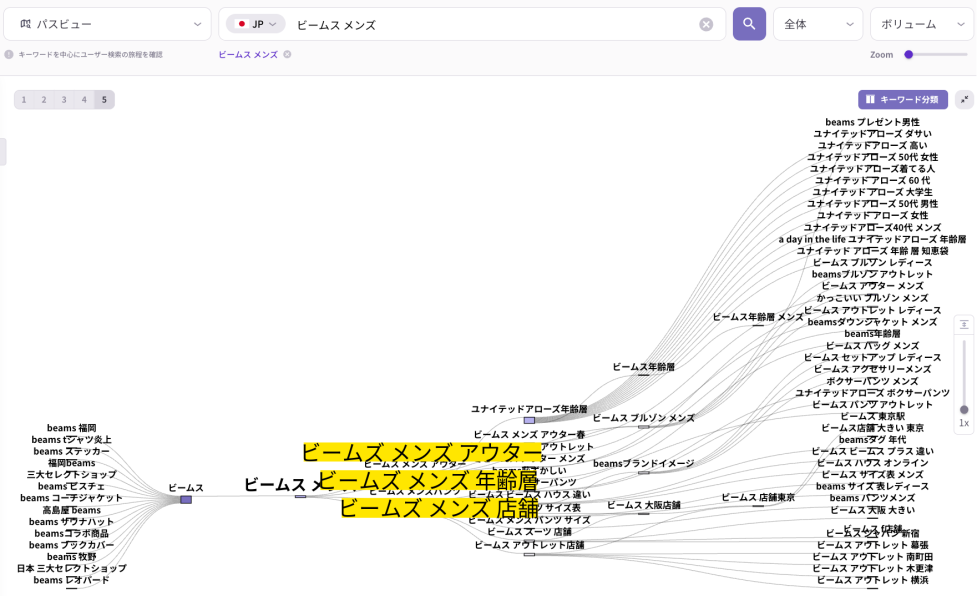Click the beamsダウンジャケット メンズ keyword

point(872,322)
